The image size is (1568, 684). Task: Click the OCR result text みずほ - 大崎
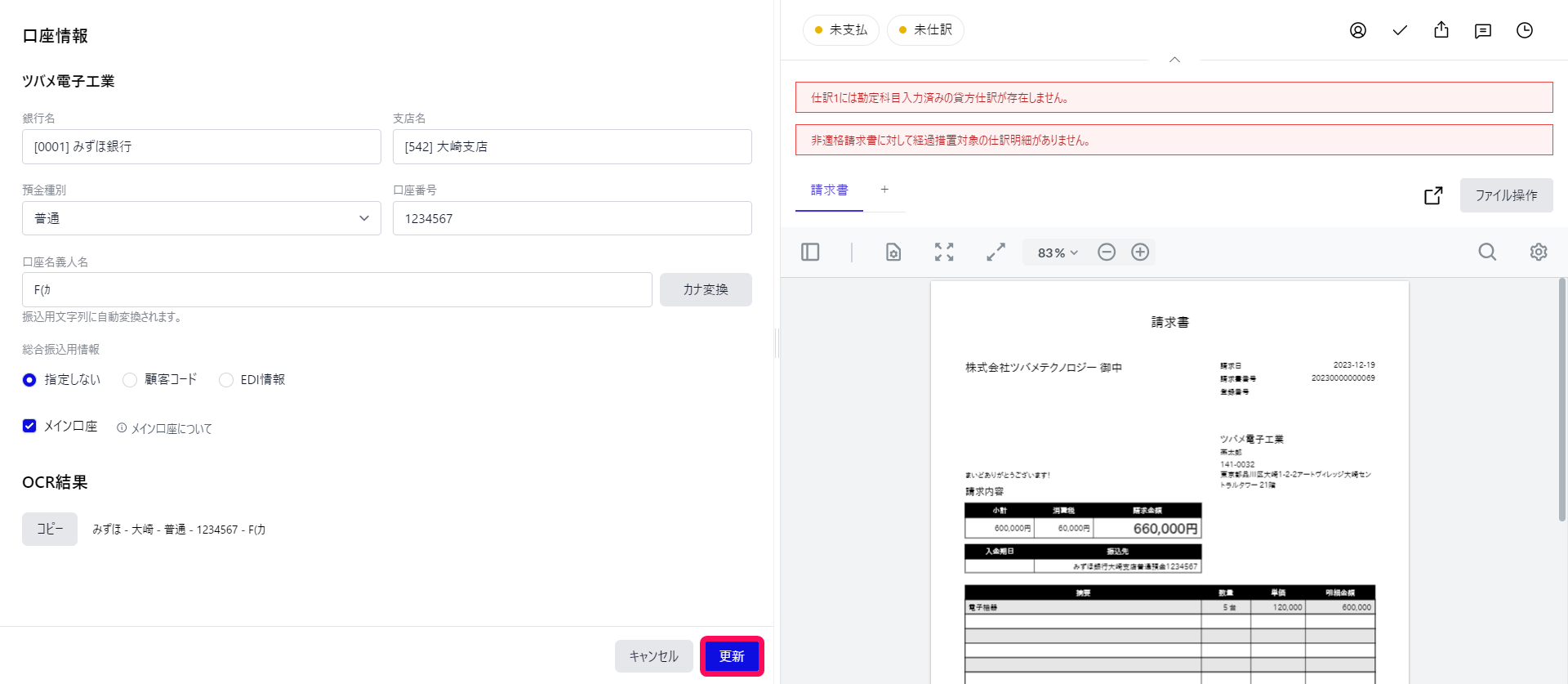tap(179, 530)
